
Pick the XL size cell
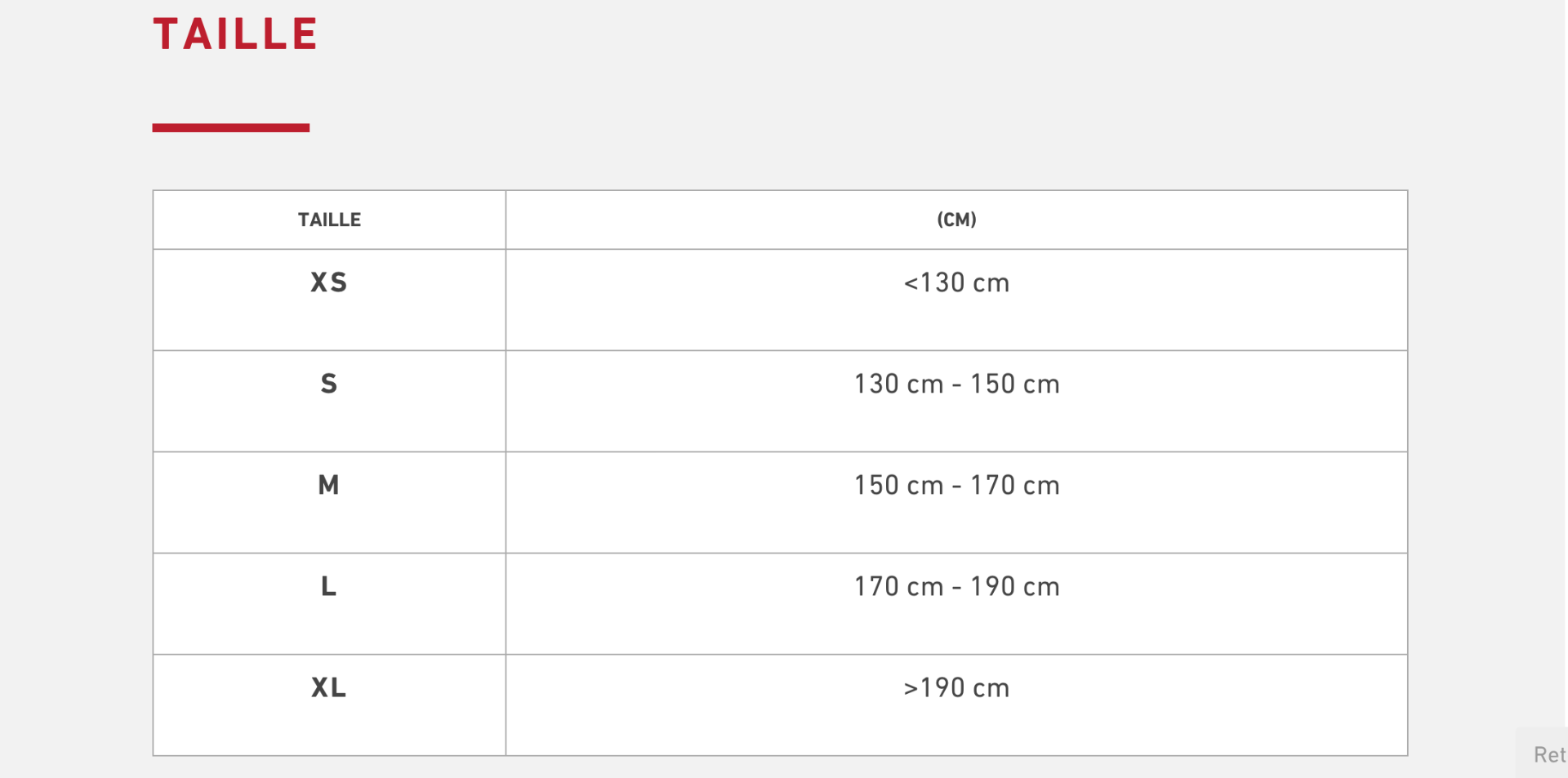point(329,687)
